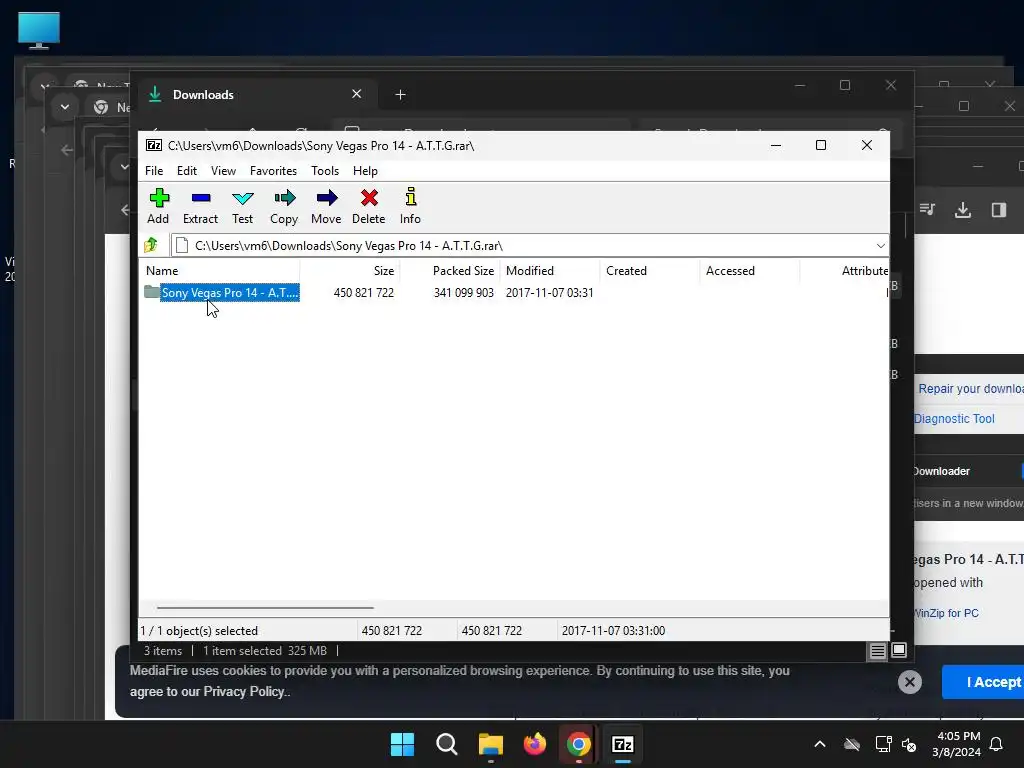1024x768 pixels.
Task: Open the taskbar clock showing 4:05 PM
Action: tap(957, 744)
